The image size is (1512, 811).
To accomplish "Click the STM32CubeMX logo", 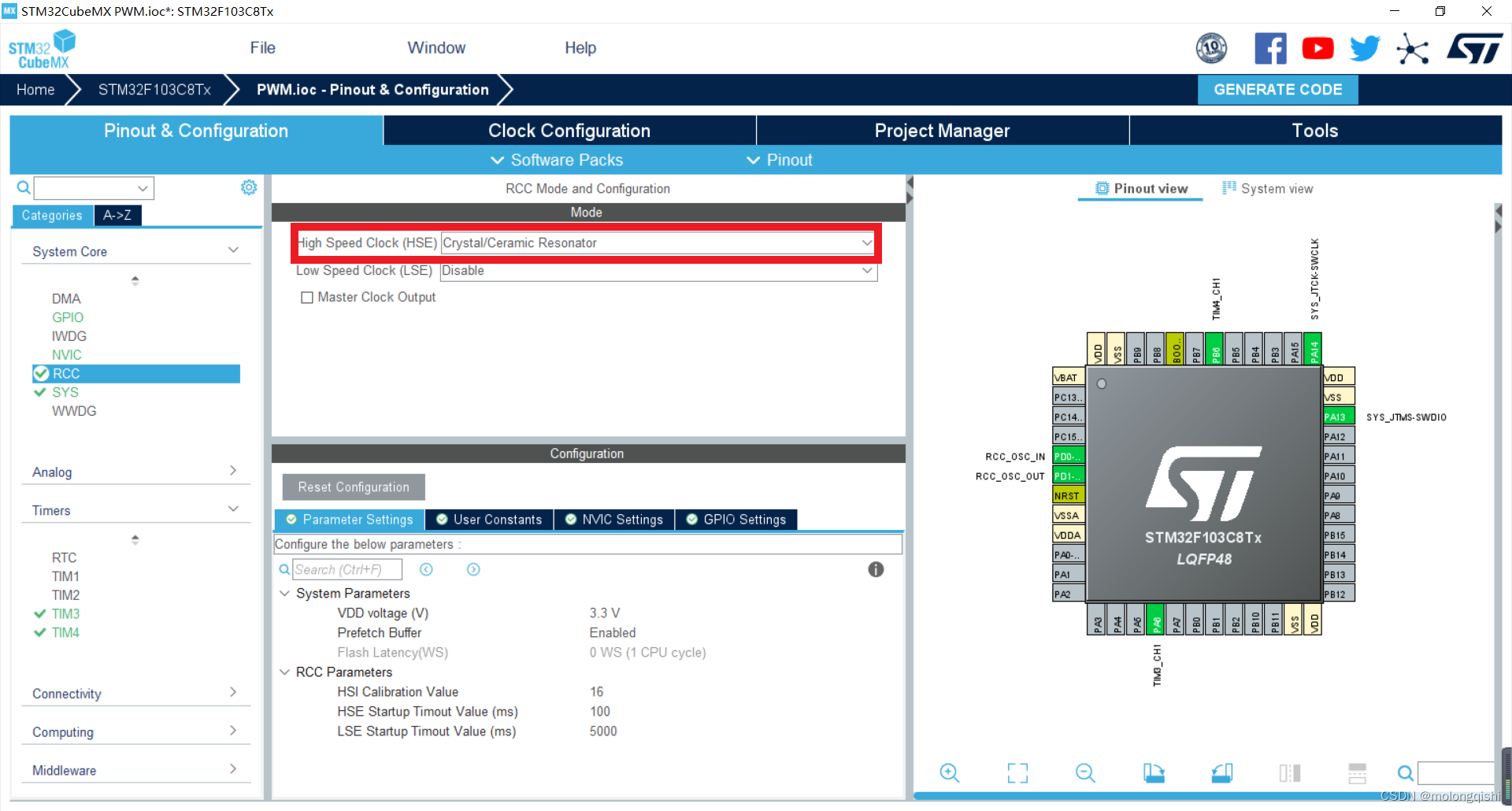I will pyautogui.click(x=43, y=49).
